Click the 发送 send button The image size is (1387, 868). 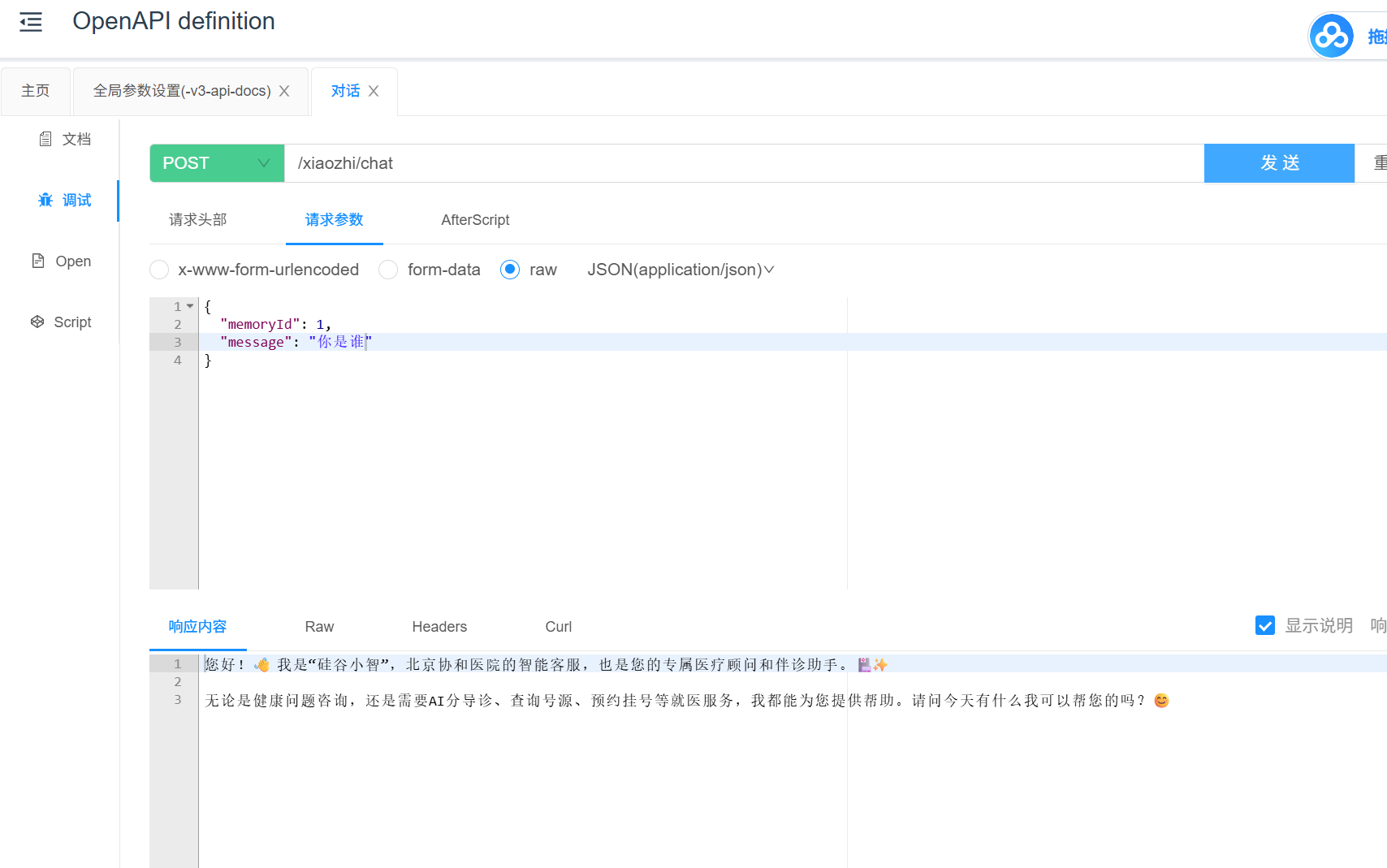(1279, 163)
